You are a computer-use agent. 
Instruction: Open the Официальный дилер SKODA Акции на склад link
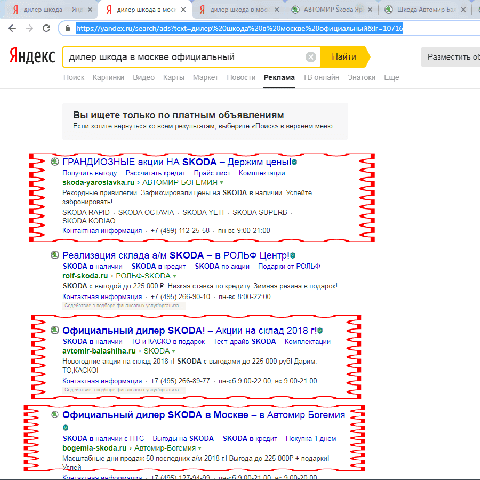189,331
